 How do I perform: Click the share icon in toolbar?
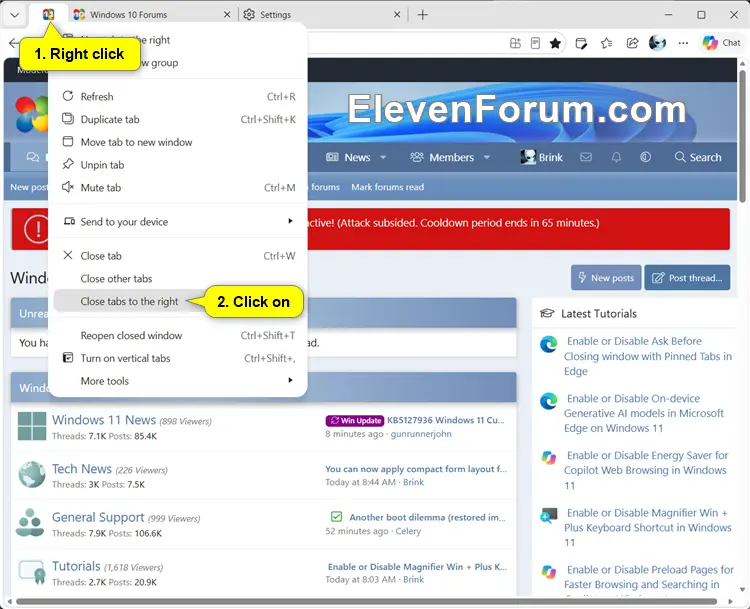632,43
